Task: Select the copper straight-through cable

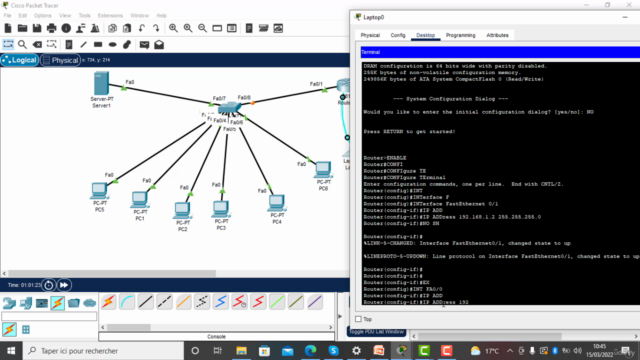Action: pos(146,302)
